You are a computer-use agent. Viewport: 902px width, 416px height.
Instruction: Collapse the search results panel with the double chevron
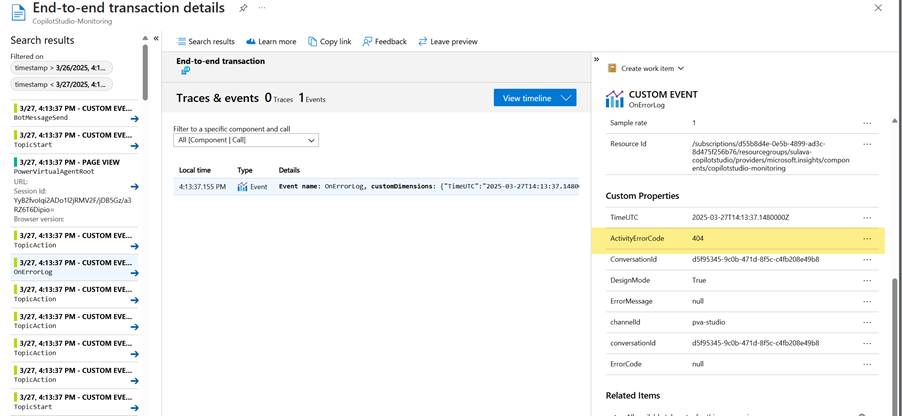pos(156,38)
